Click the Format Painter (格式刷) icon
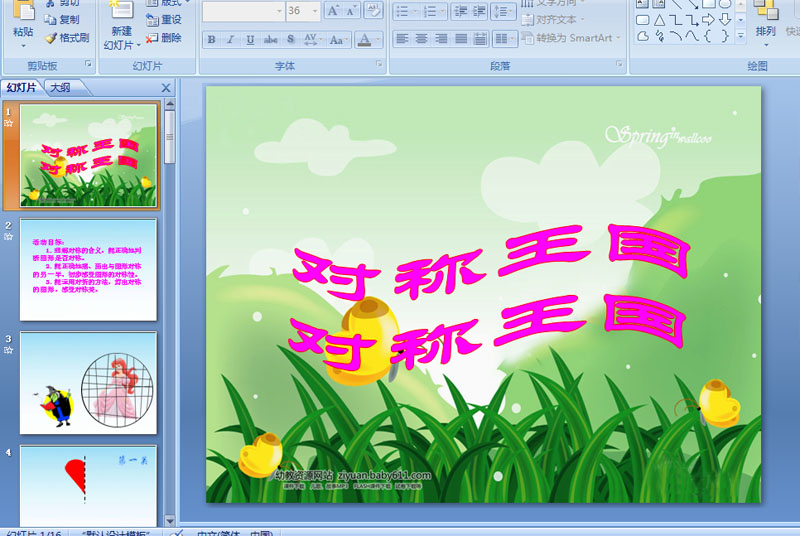Viewport: 800px width, 536px height. pos(67,38)
